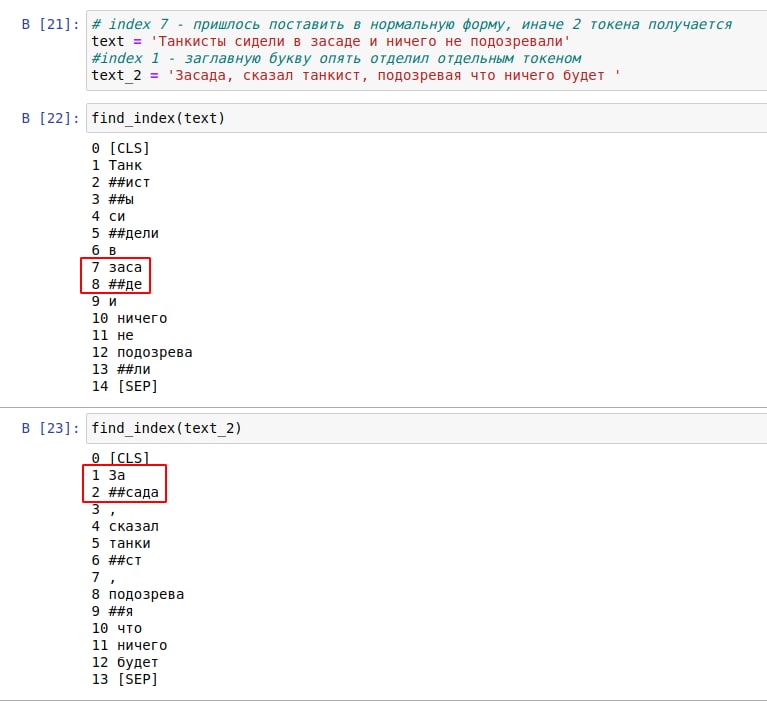
Task: Click output line '1 Танк'
Action: pyautogui.click(x=117, y=165)
